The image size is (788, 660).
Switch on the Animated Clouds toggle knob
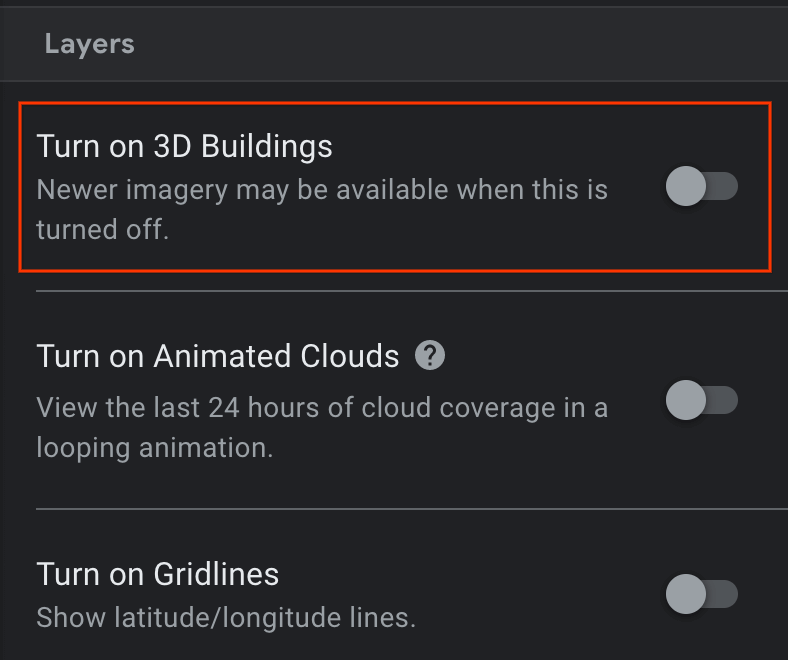tap(686, 401)
